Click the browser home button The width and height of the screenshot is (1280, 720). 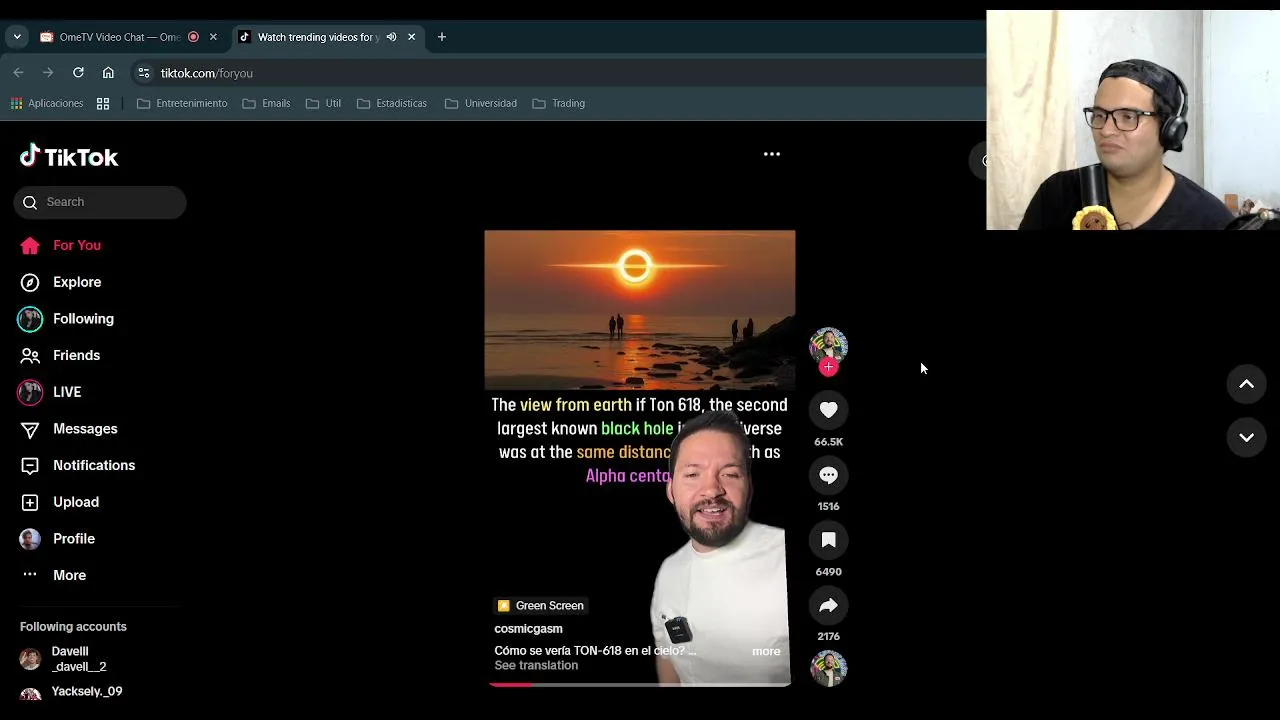coord(108,73)
